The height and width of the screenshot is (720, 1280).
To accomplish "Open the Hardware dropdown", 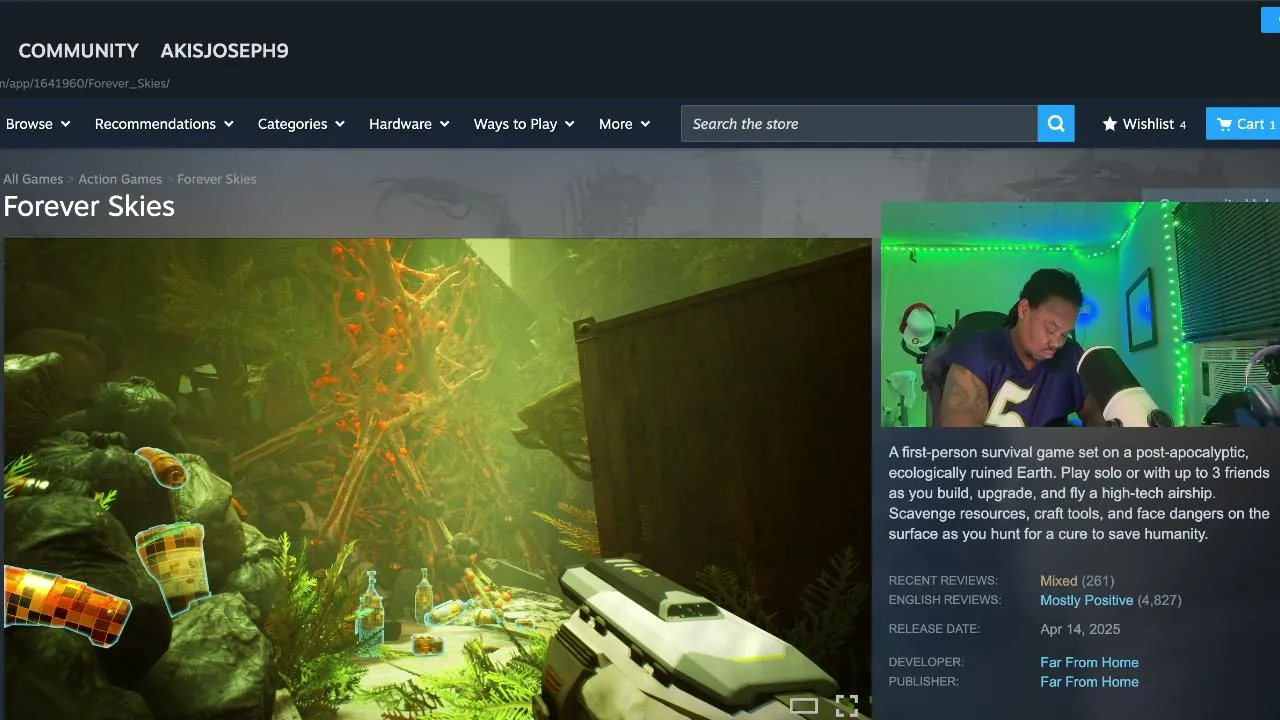I will click(x=409, y=124).
